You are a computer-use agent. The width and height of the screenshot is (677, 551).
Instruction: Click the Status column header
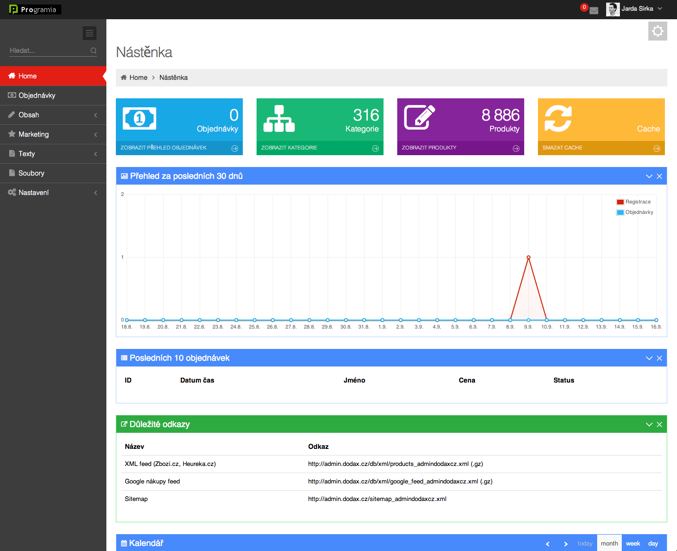pyautogui.click(x=563, y=380)
